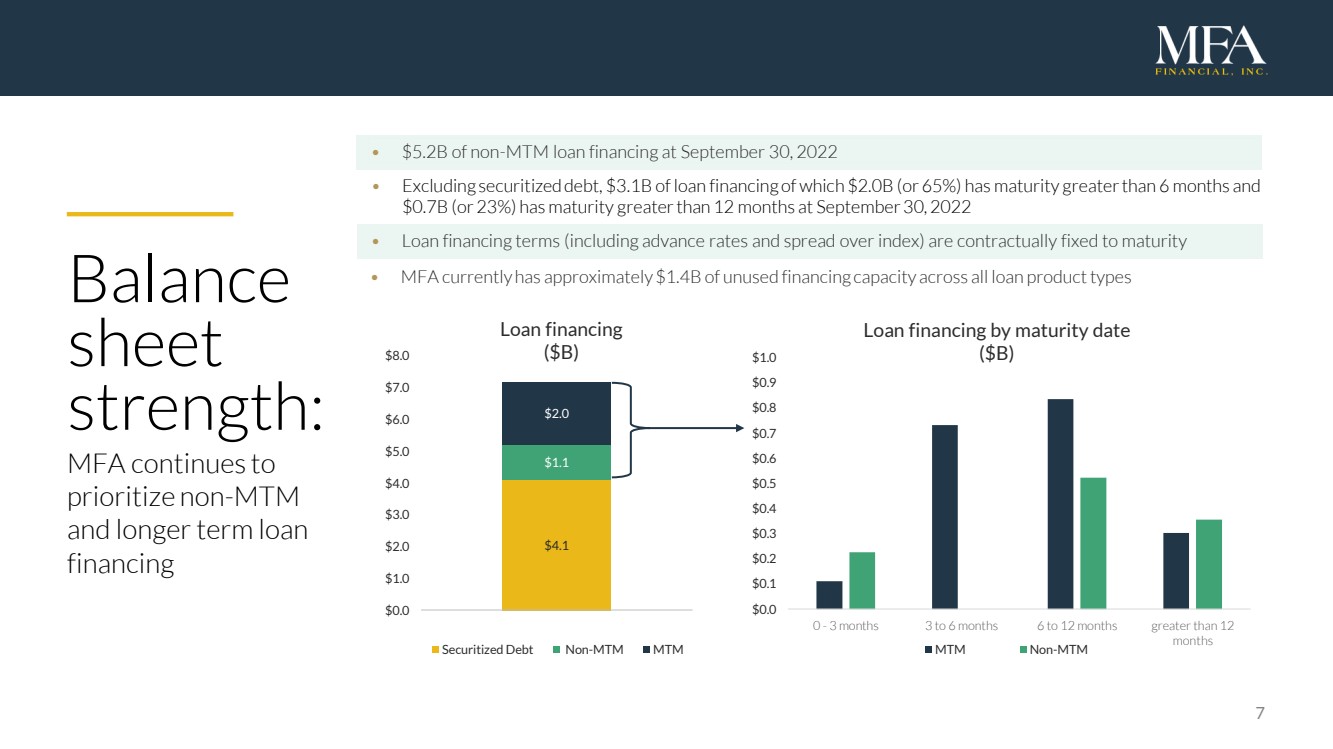Select the Non-MTM bar for 6 to 12 months

(1093, 543)
